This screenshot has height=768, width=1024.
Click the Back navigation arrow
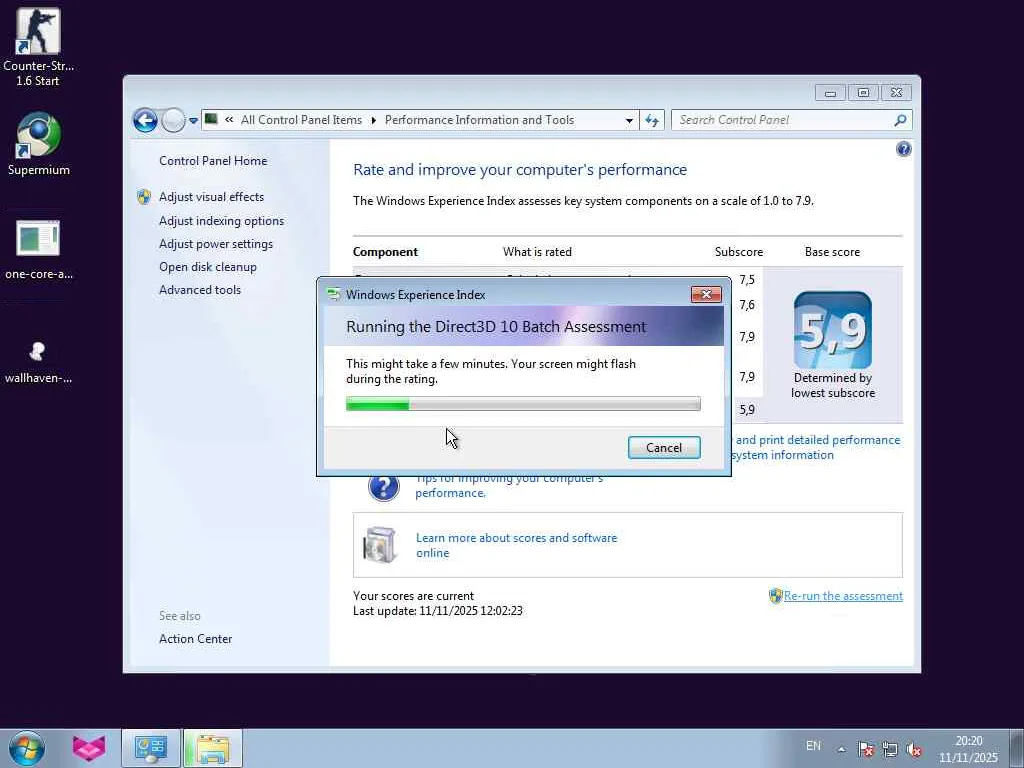[145, 120]
